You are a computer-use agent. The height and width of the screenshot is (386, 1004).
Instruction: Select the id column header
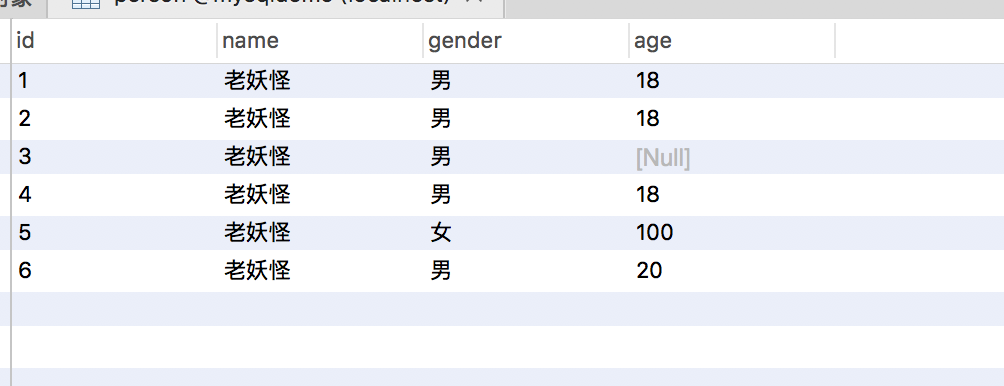[x=115, y=41]
